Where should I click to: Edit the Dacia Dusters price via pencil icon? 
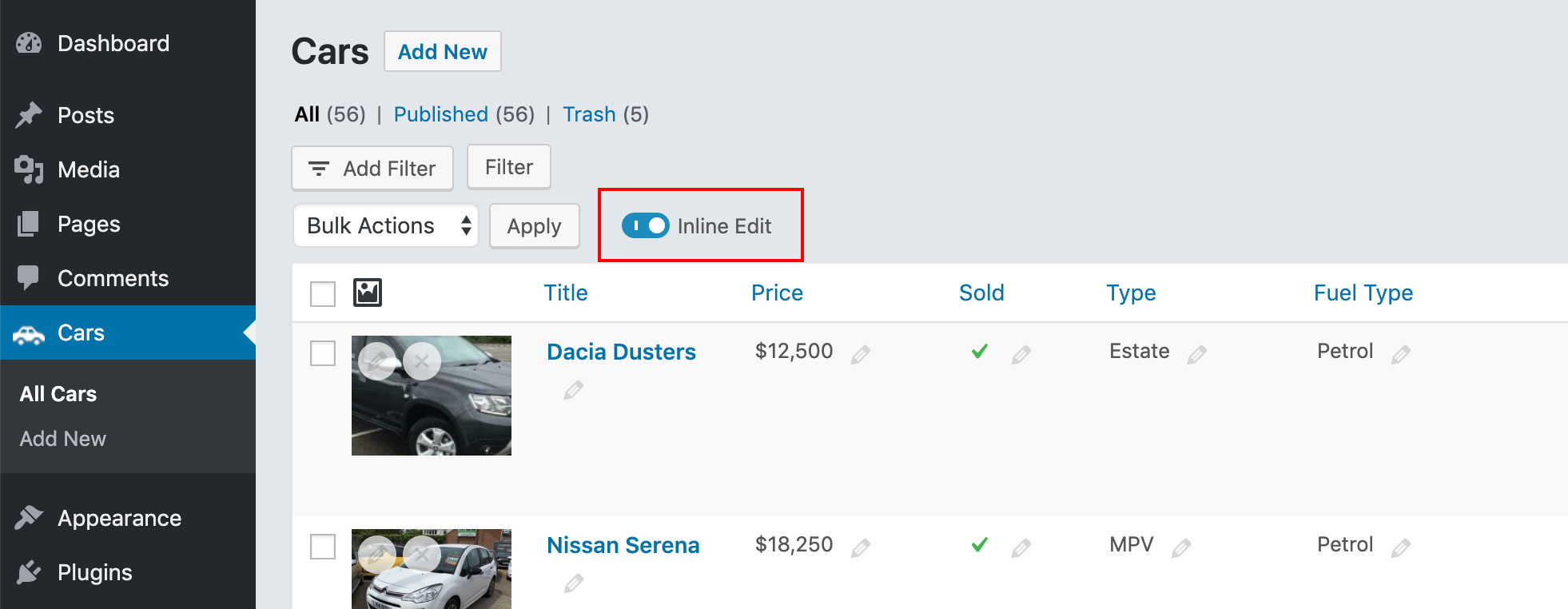click(862, 352)
